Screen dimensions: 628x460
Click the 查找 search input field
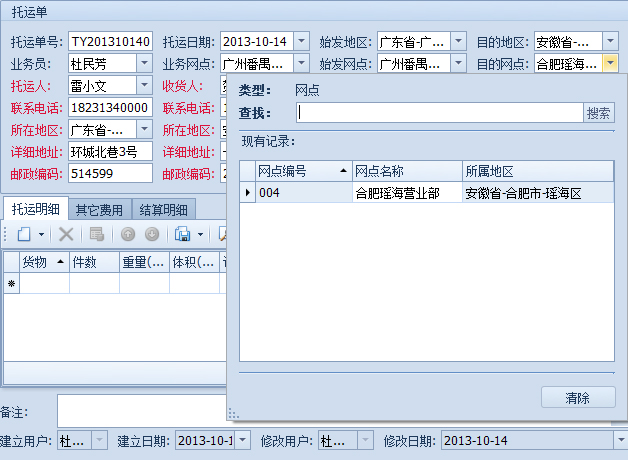click(439, 113)
